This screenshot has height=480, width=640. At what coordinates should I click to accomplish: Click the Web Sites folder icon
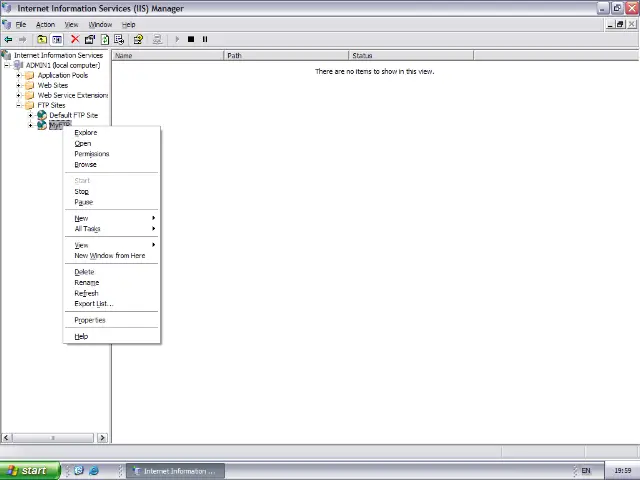tap(29, 85)
